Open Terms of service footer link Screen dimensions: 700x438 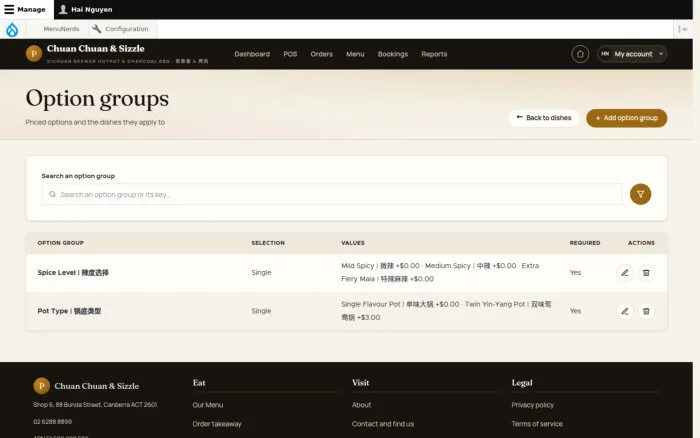click(537, 424)
